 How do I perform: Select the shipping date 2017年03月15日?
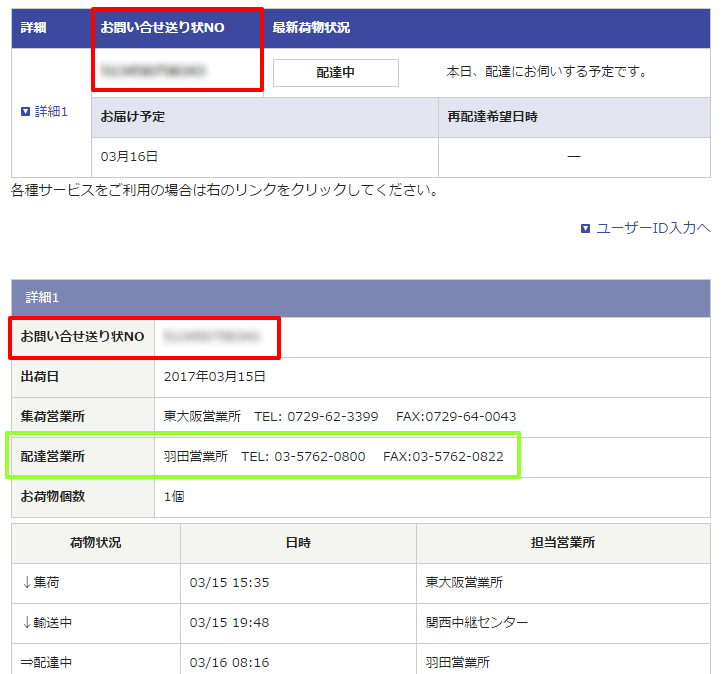215,377
